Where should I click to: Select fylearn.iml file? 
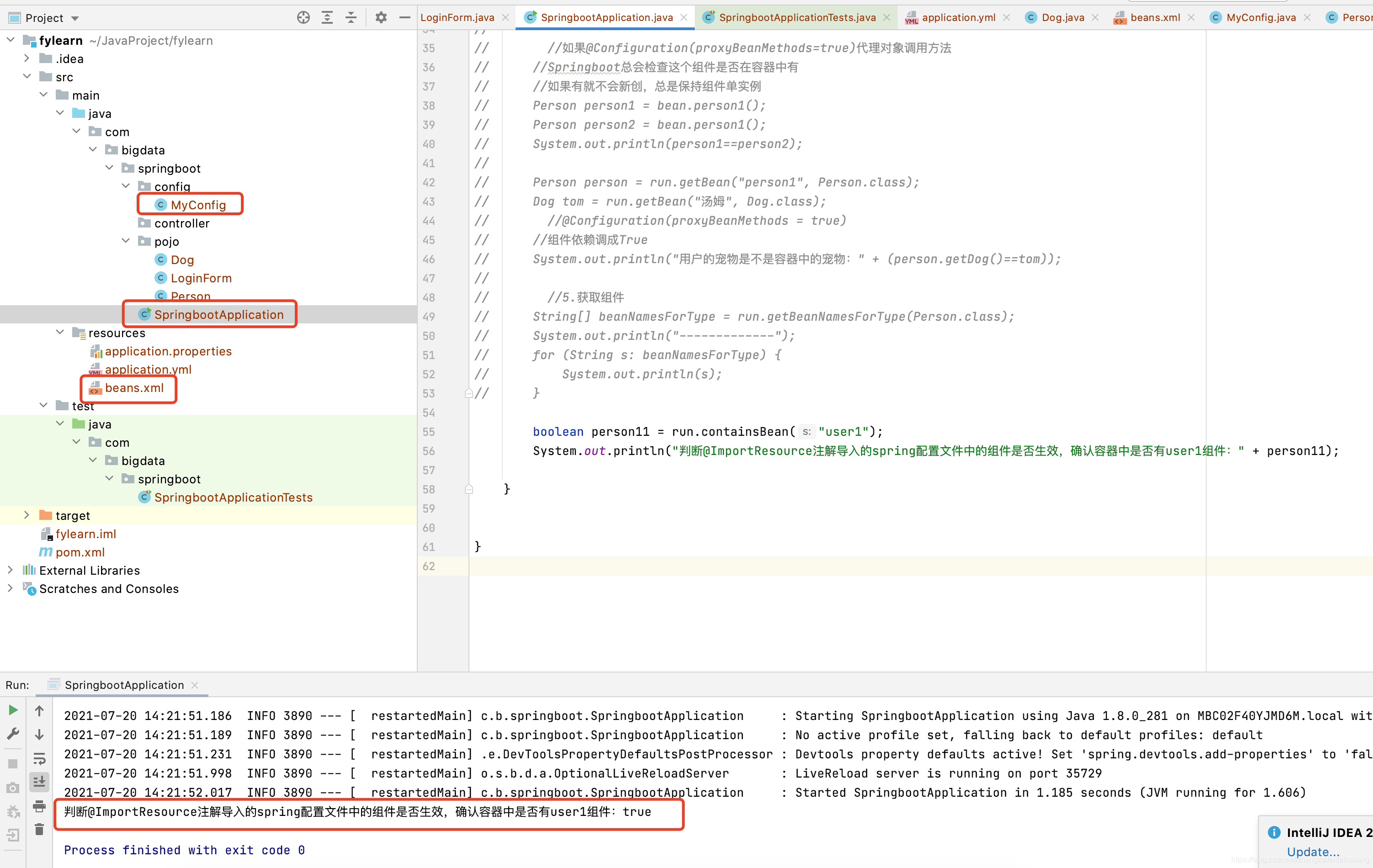tap(85, 534)
